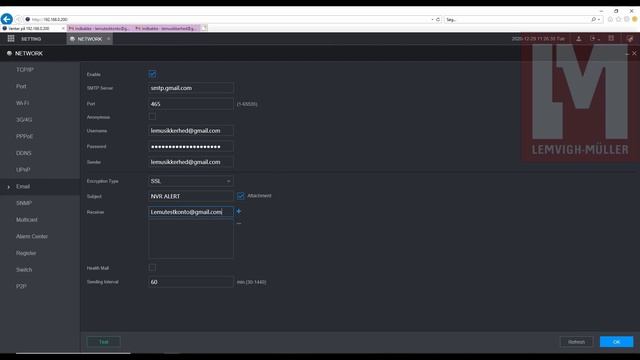The width and height of the screenshot is (640, 360).
Task: Select PPPoE in the sidebar
Action: (x=24, y=136)
